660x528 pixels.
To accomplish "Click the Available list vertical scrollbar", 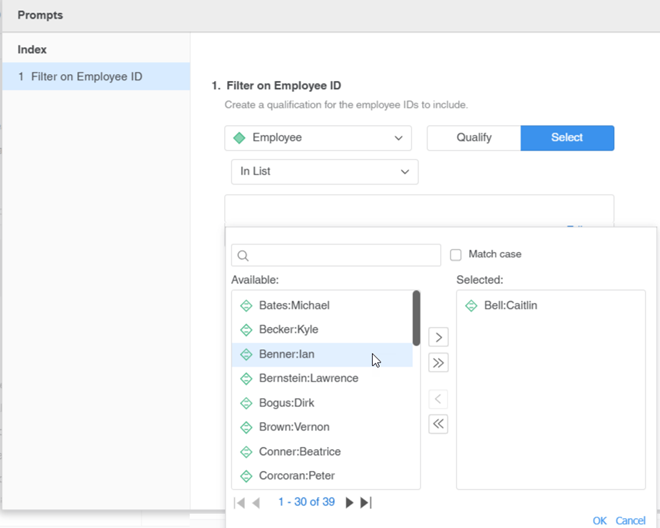I will tap(416, 318).
